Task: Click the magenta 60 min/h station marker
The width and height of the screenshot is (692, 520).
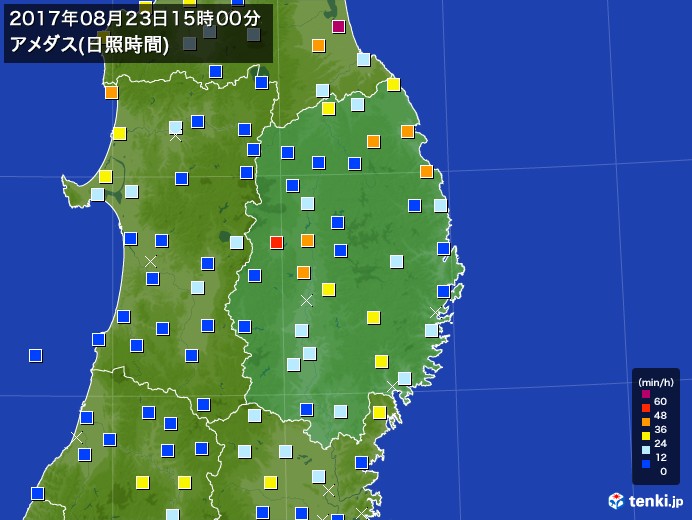Action: [x=338, y=26]
